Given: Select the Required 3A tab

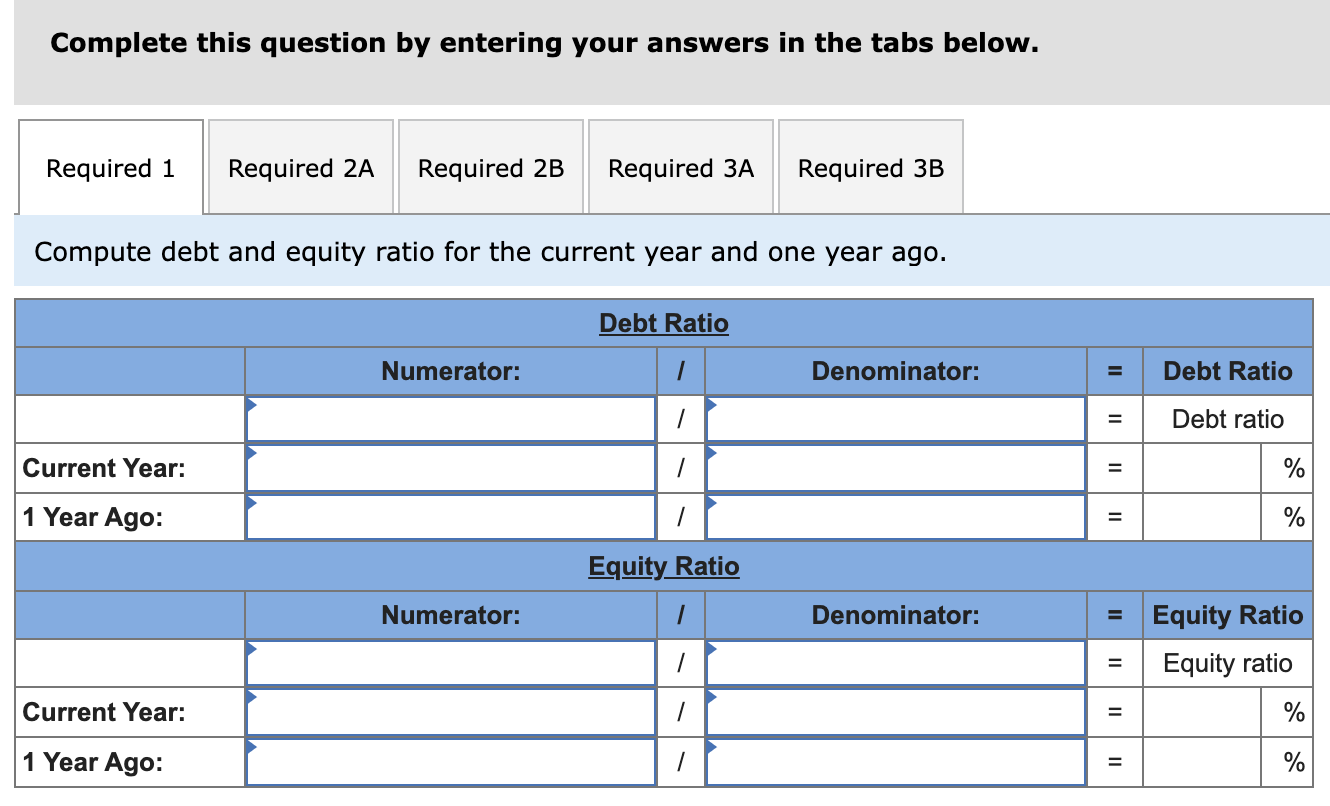Looking at the screenshot, I should tap(680, 167).
